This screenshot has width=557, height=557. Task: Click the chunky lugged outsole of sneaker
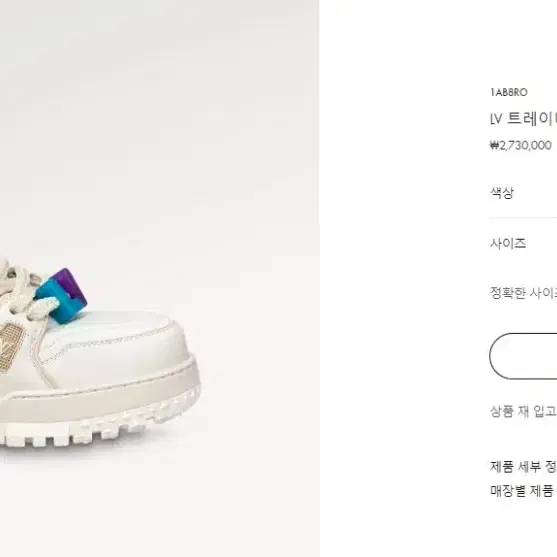[99, 421]
